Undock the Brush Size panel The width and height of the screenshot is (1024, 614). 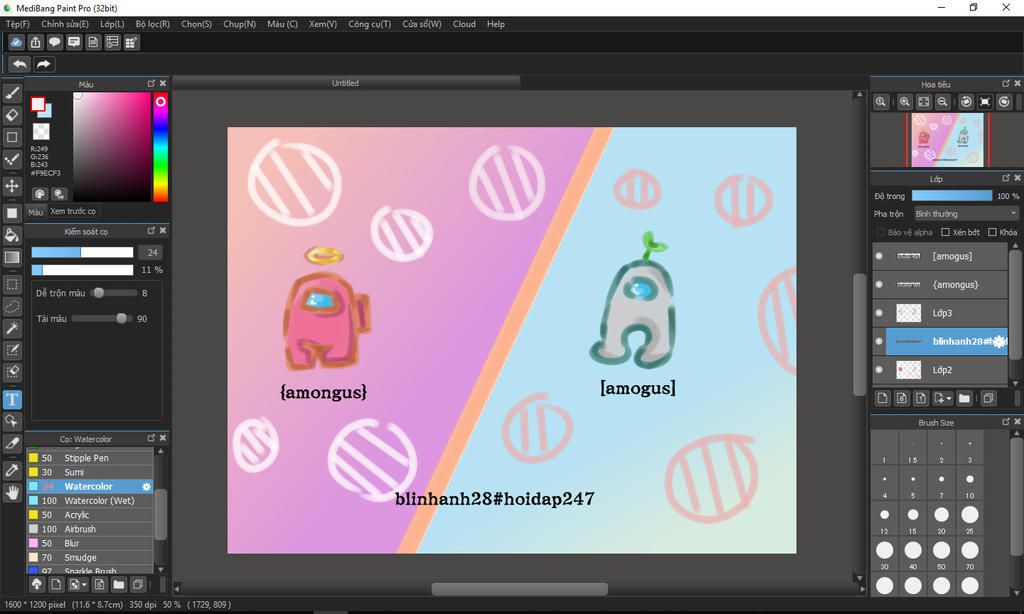(x=1006, y=422)
